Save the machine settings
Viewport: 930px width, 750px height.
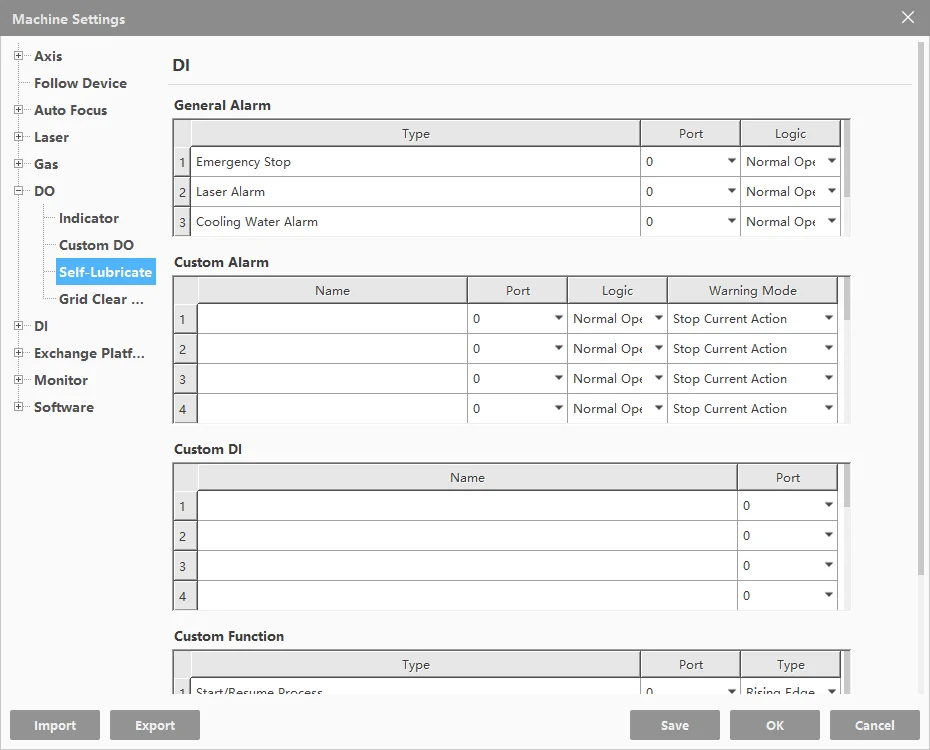(x=675, y=725)
